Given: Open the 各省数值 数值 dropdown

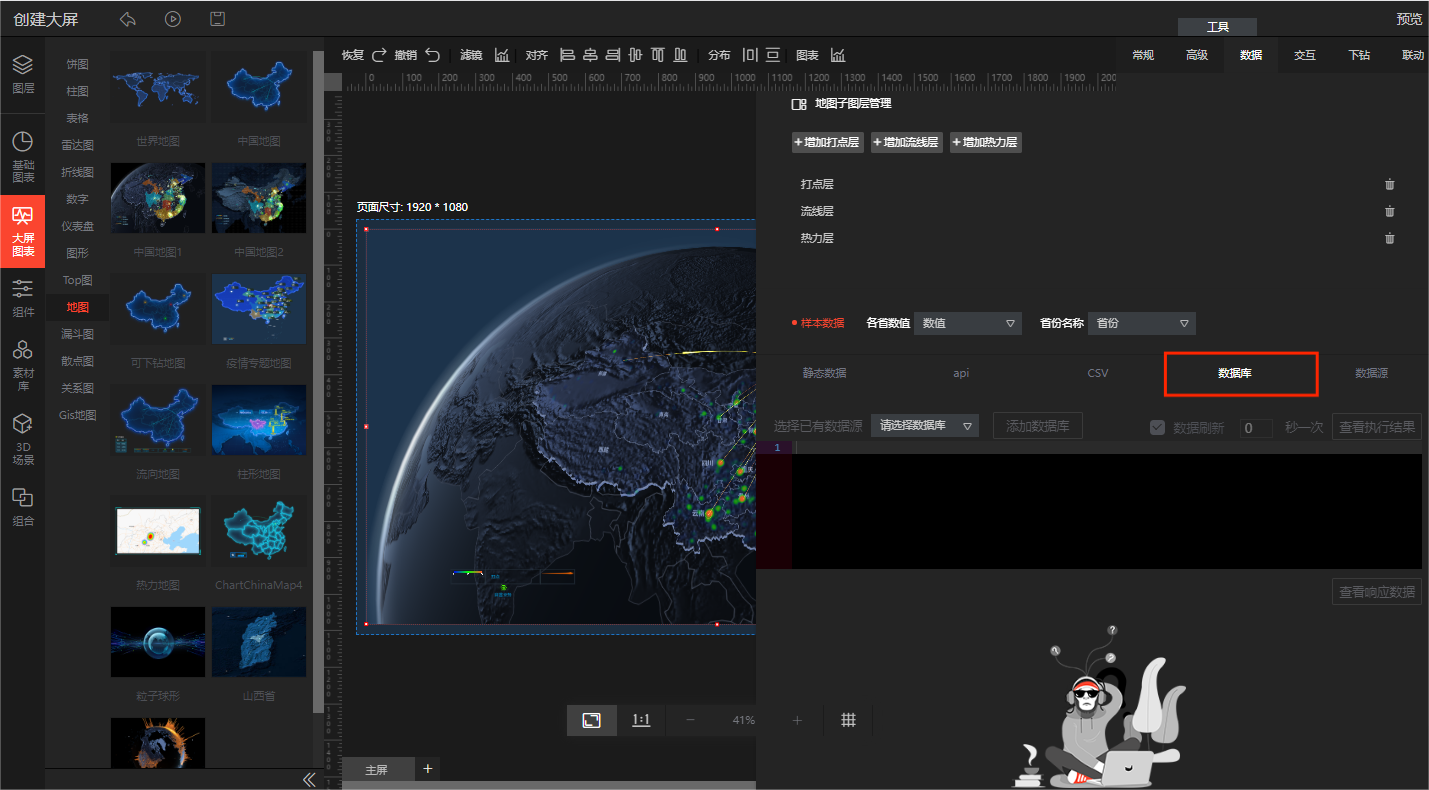Looking at the screenshot, I should tap(968, 323).
